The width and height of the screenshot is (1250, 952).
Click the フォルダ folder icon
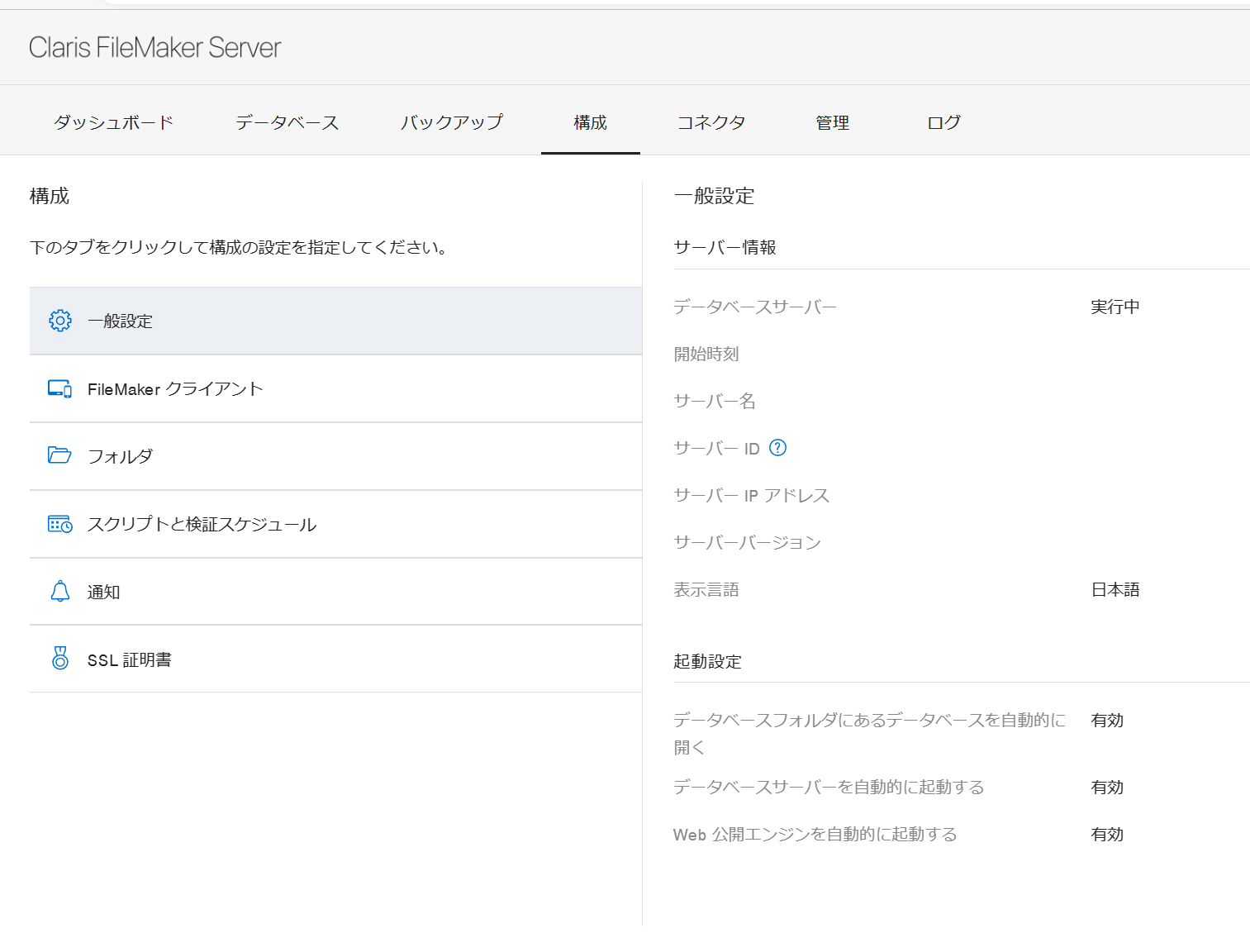pos(59,455)
